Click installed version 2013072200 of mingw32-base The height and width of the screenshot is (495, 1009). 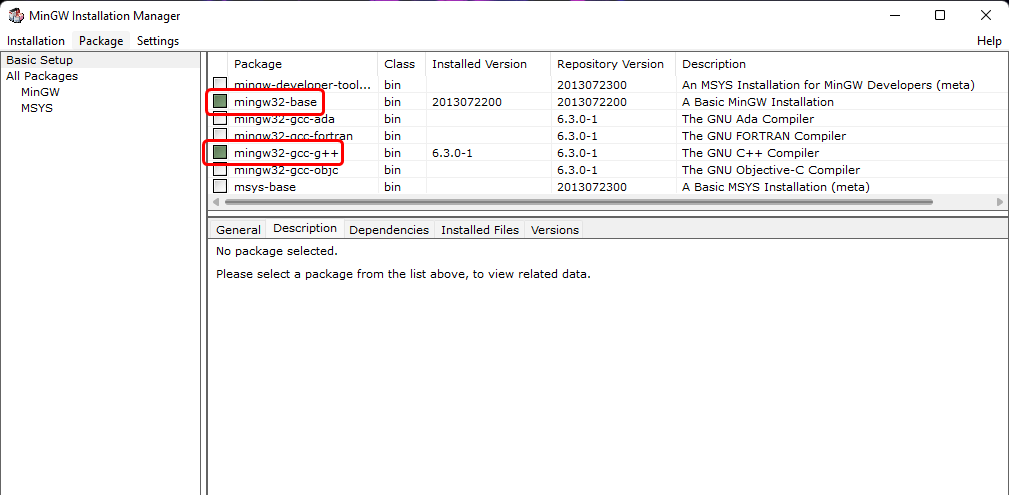(467, 102)
